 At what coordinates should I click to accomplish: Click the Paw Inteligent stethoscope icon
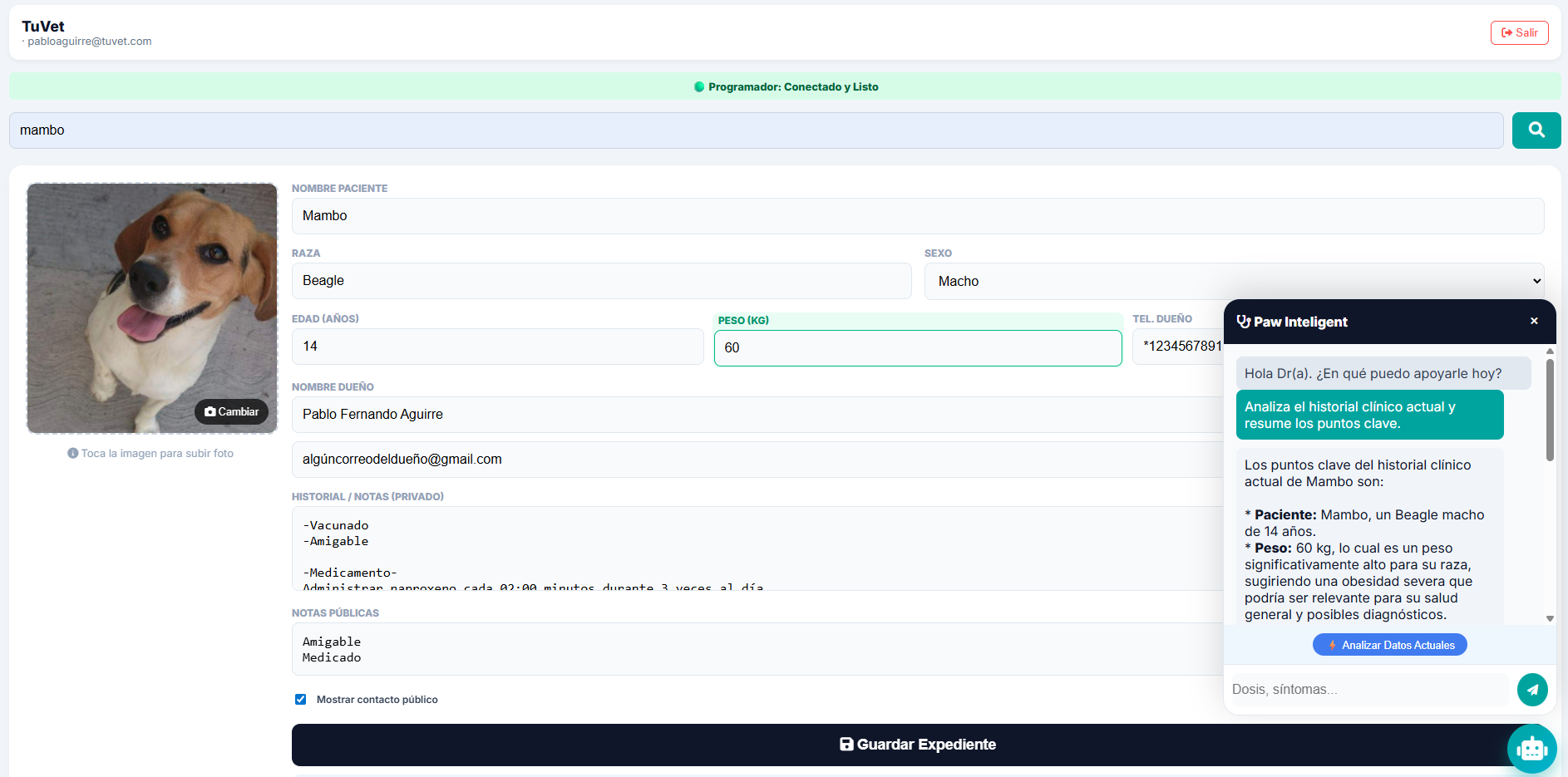coord(1244,322)
